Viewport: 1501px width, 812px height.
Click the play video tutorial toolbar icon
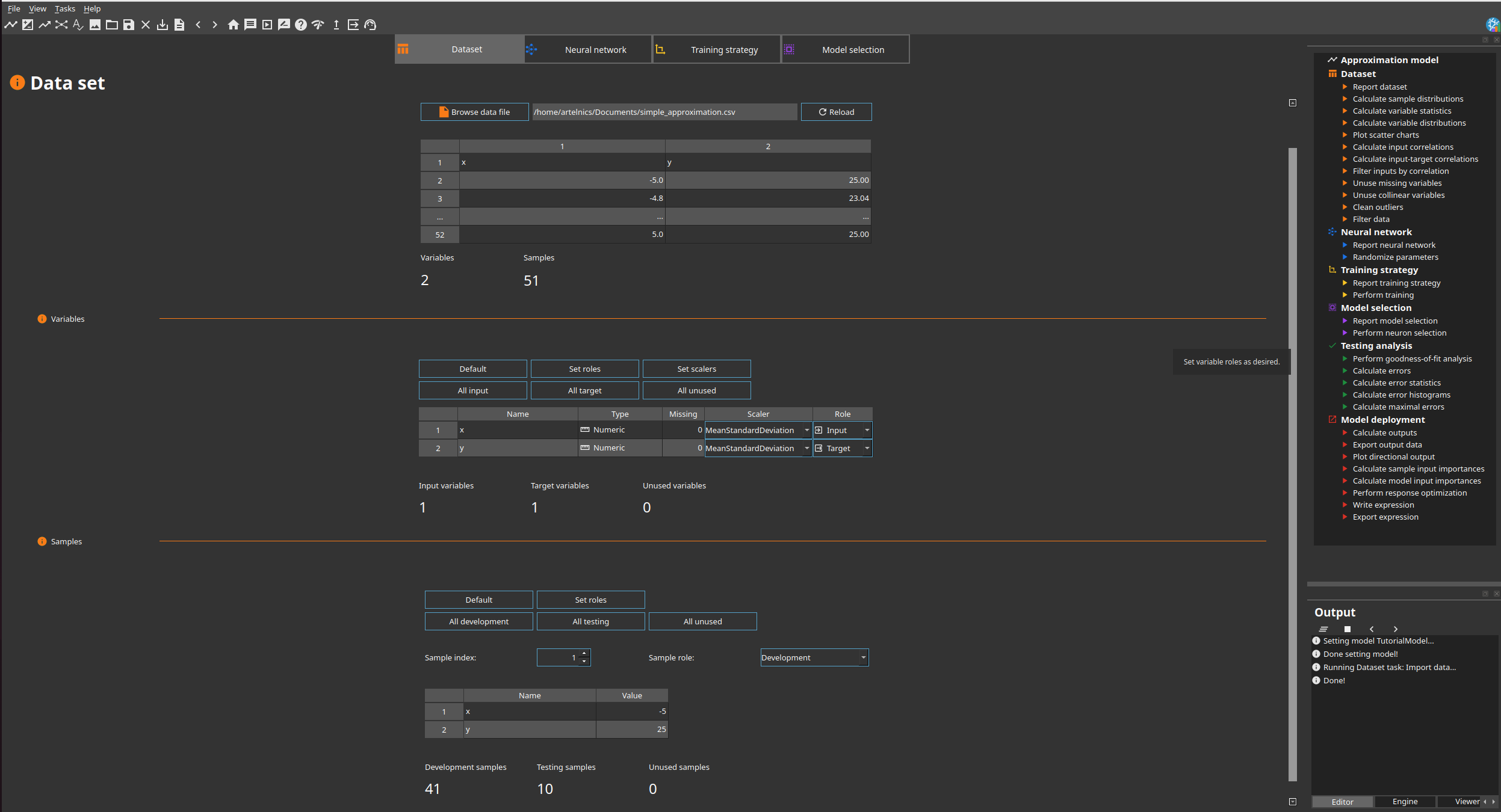coord(267,25)
